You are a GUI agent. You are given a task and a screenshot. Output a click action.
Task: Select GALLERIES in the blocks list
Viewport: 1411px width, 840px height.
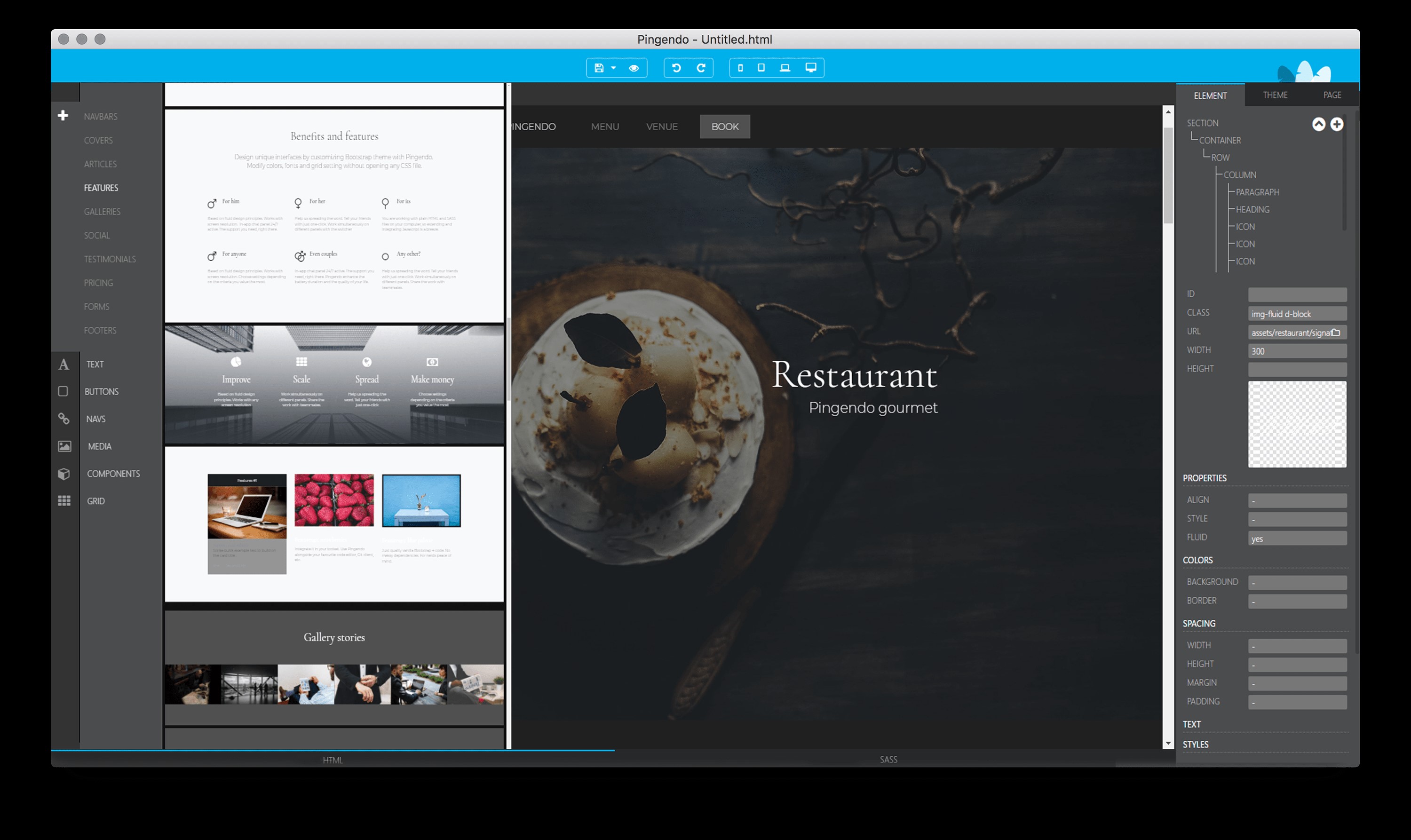point(103,212)
